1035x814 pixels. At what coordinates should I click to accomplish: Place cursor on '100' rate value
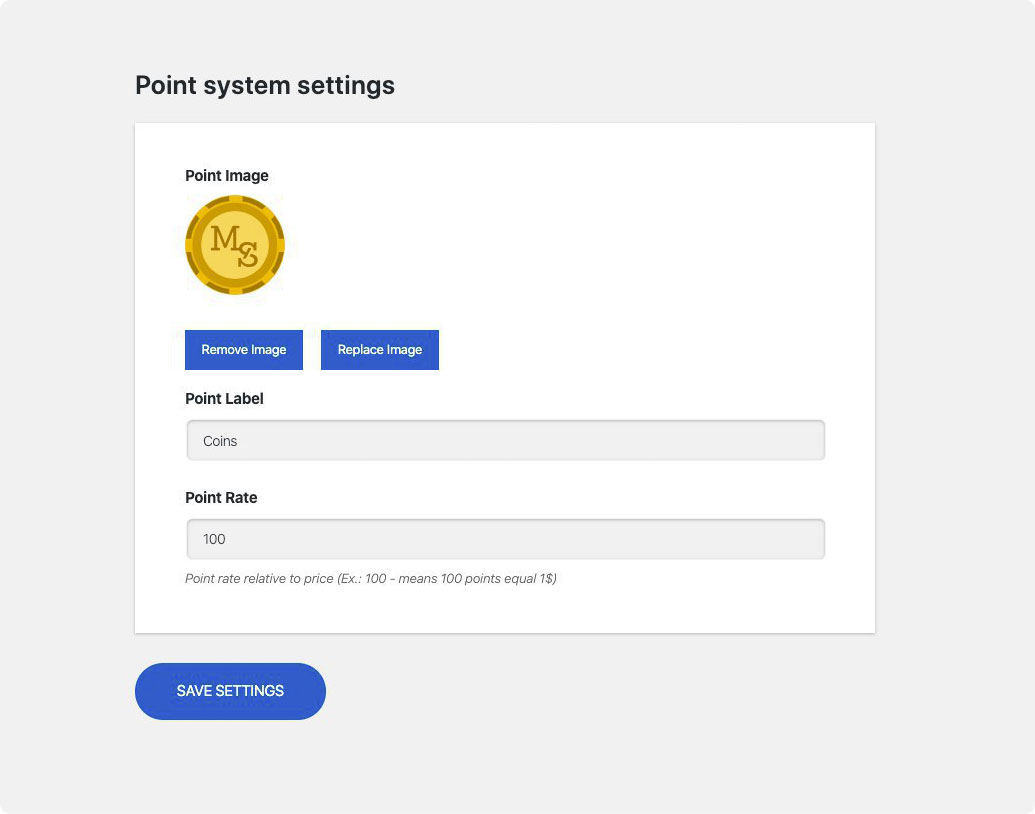214,539
